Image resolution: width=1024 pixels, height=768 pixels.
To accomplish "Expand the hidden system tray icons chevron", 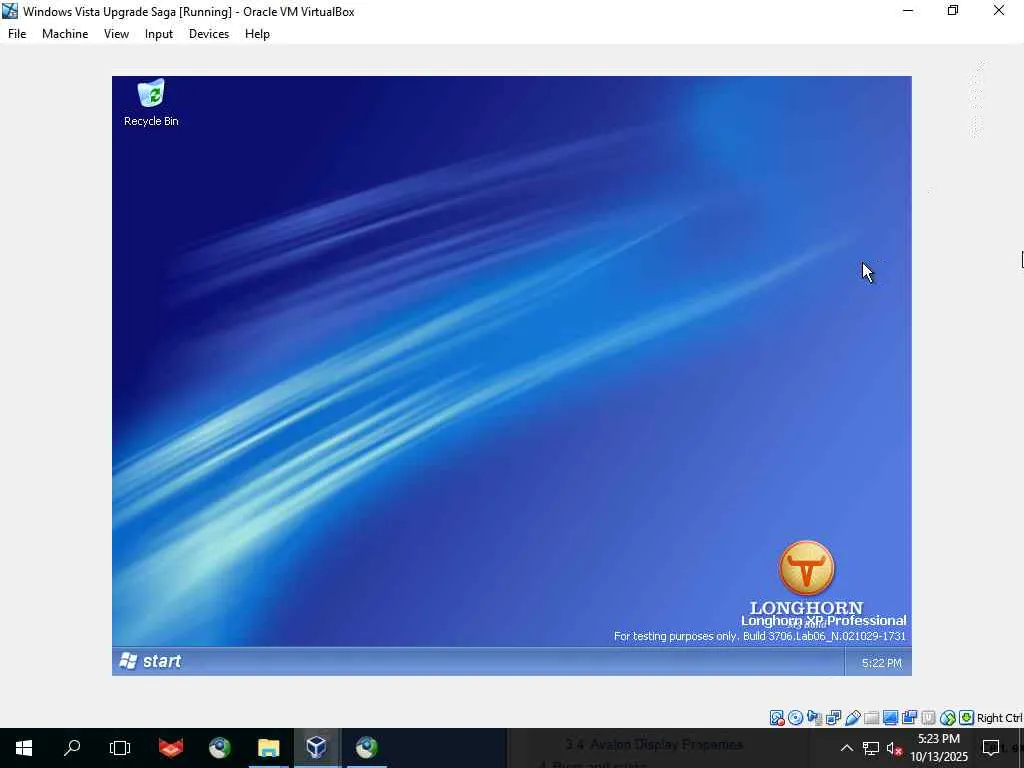I will [846, 748].
